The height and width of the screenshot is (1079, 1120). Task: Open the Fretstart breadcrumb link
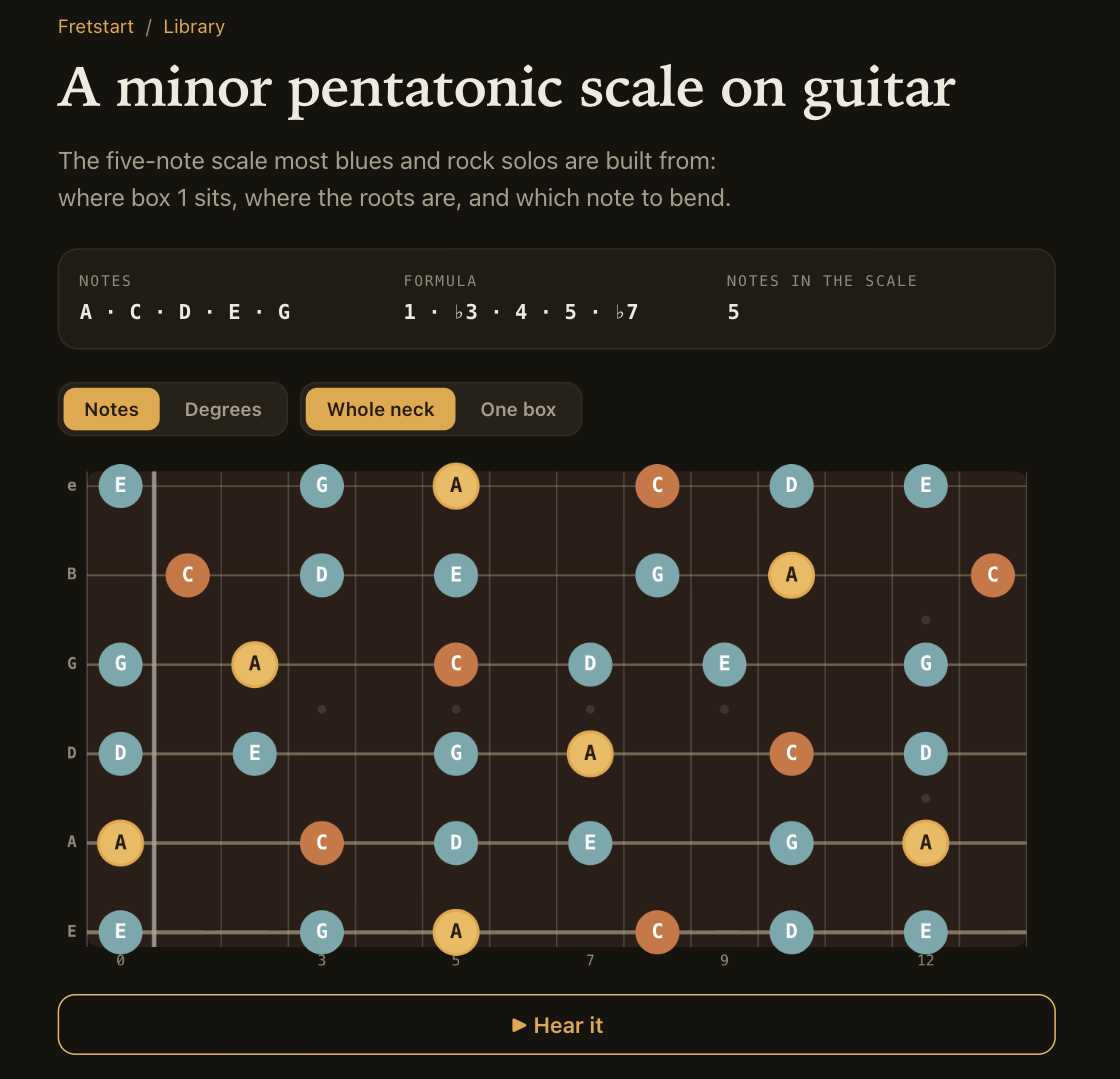pyautogui.click(x=96, y=26)
